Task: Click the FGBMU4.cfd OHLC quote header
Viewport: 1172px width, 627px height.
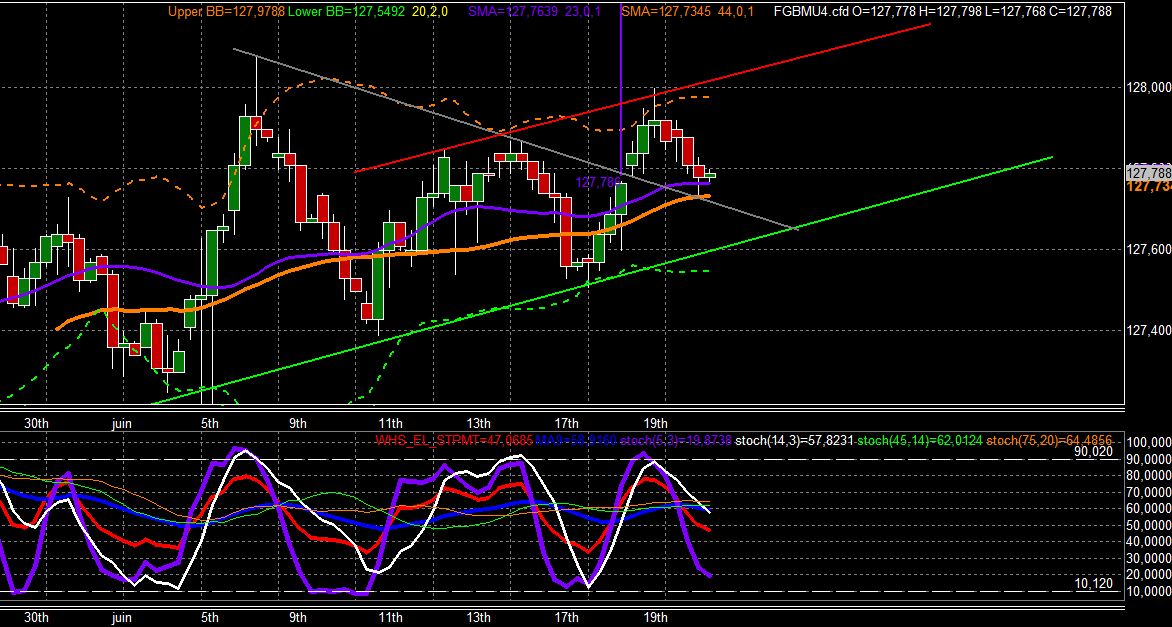Action: (x=943, y=11)
